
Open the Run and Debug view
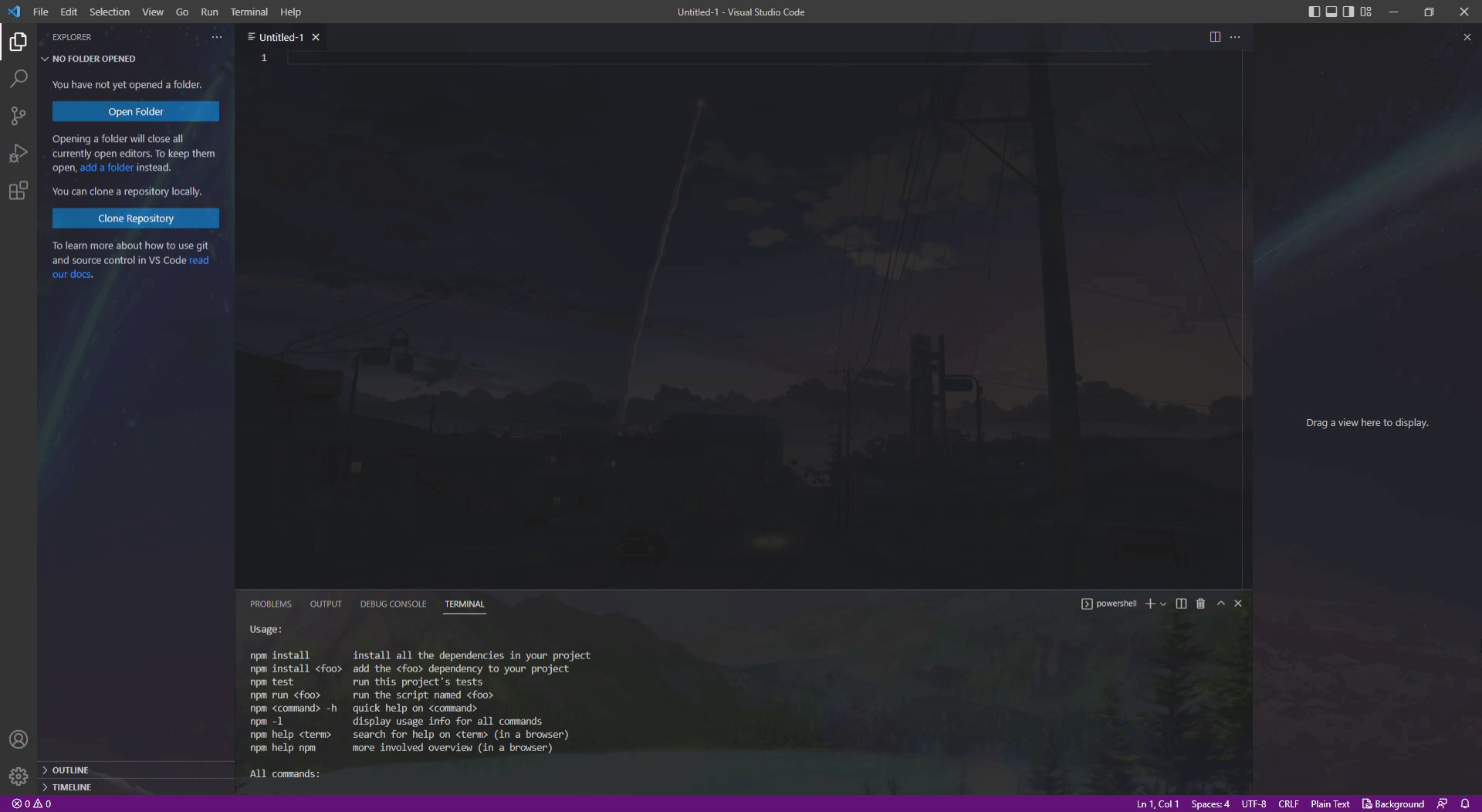click(19, 154)
